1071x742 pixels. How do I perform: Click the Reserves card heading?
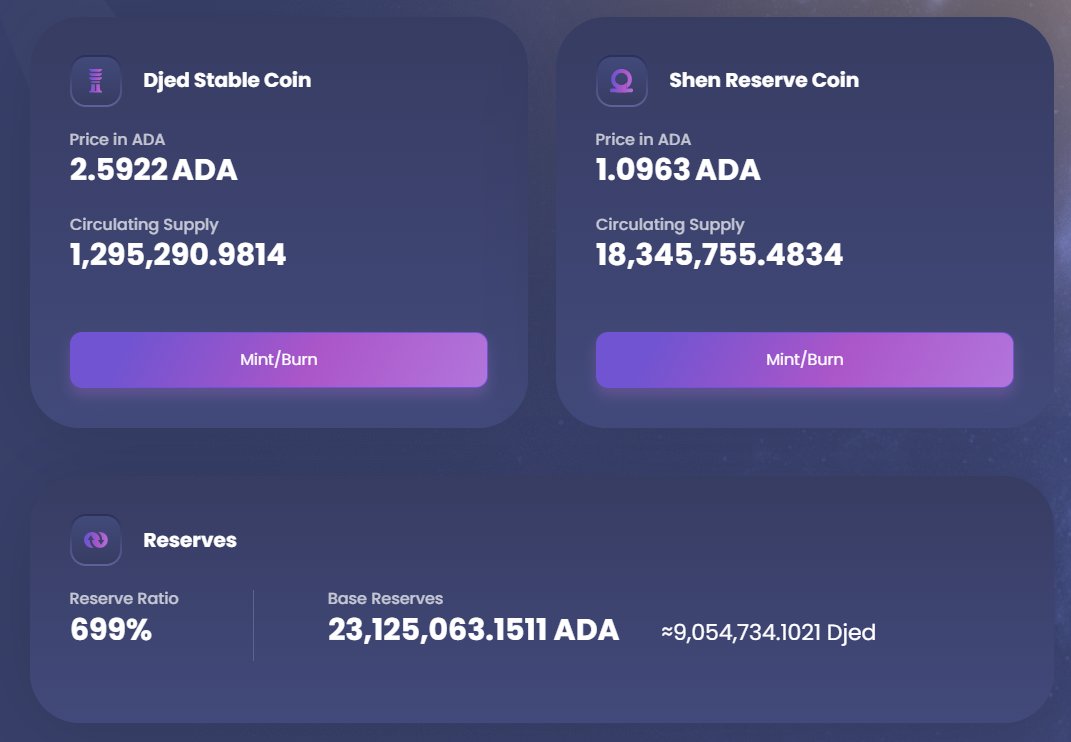click(190, 540)
